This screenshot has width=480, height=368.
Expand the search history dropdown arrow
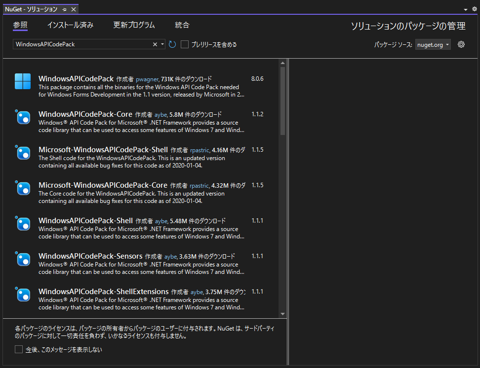coord(162,44)
